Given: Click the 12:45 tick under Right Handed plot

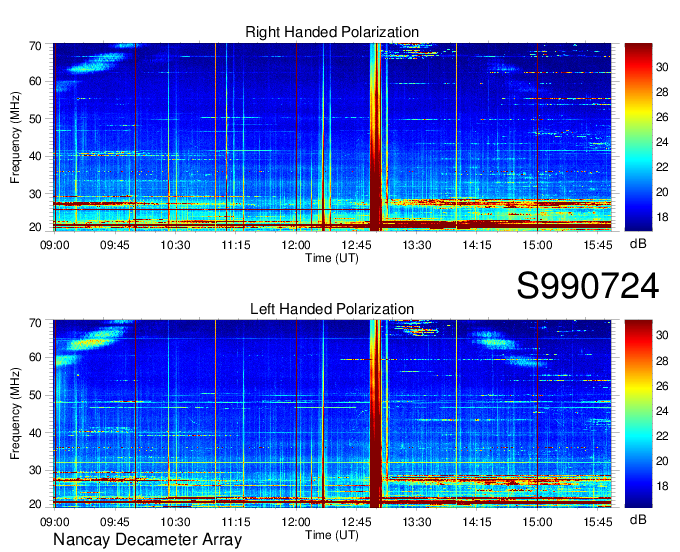Looking at the screenshot, I should point(356,245).
